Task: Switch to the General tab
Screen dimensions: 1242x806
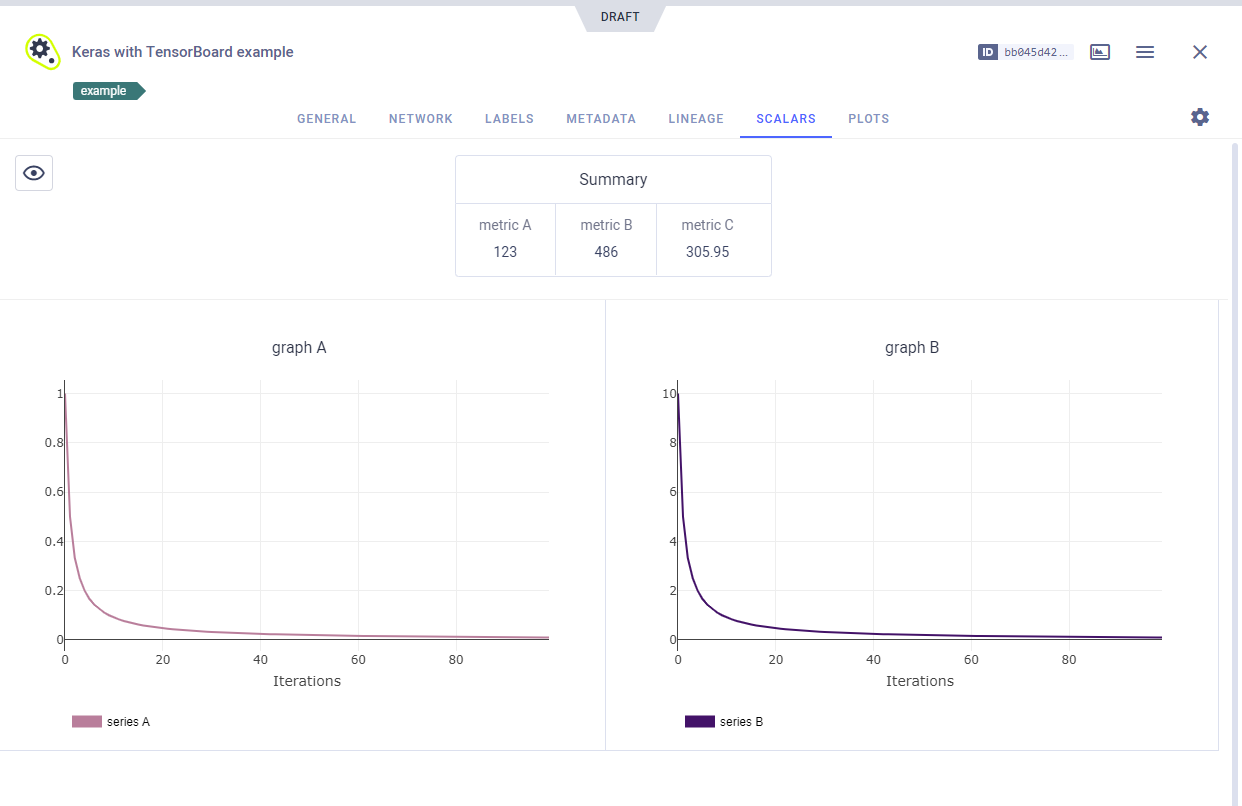Action: 326,119
